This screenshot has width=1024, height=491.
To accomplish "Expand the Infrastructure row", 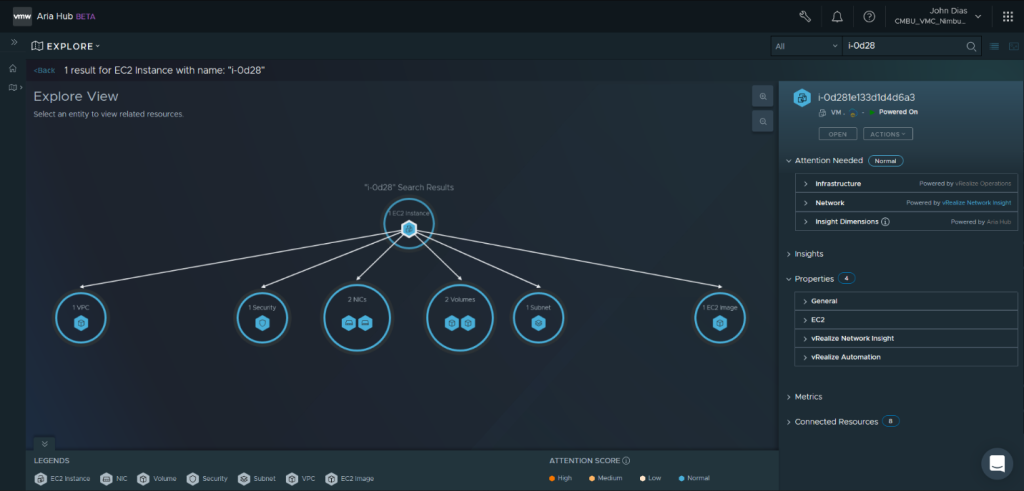I will [906, 183].
